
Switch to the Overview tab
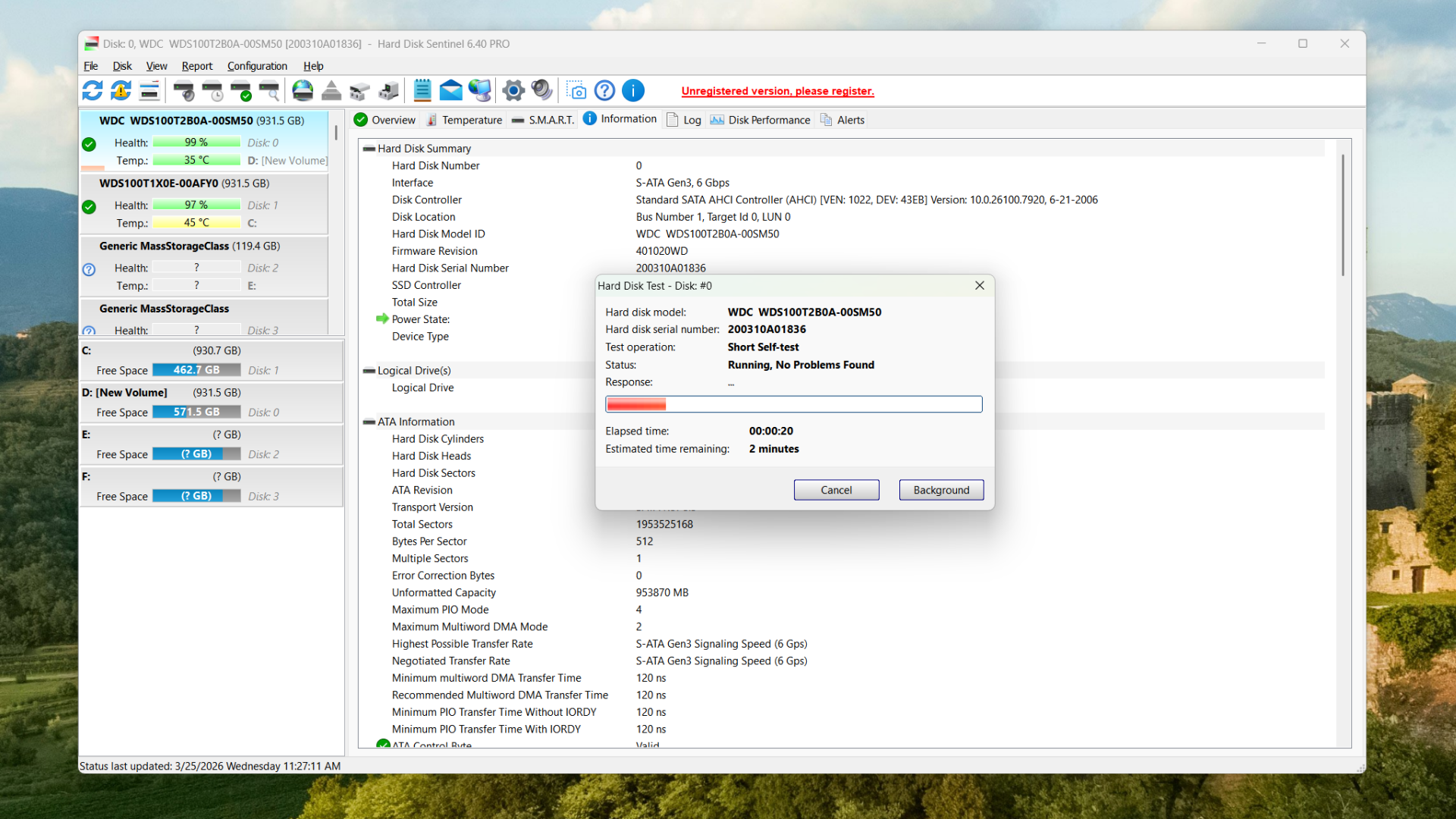tap(385, 120)
